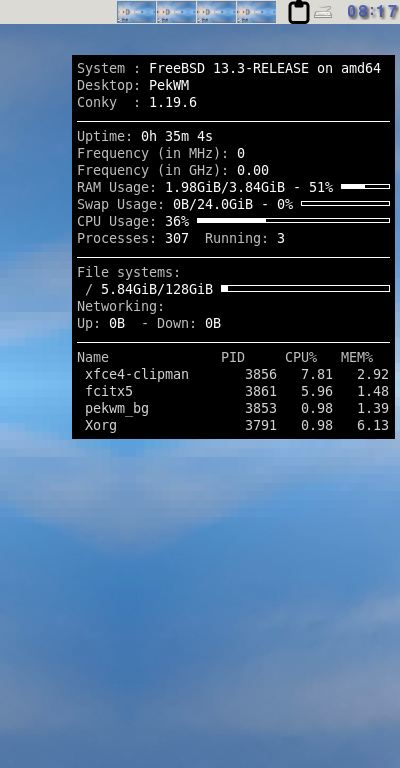The height and width of the screenshot is (768, 400).
Task: Click the root filesystem usage bar
Action: click(306, 288)
